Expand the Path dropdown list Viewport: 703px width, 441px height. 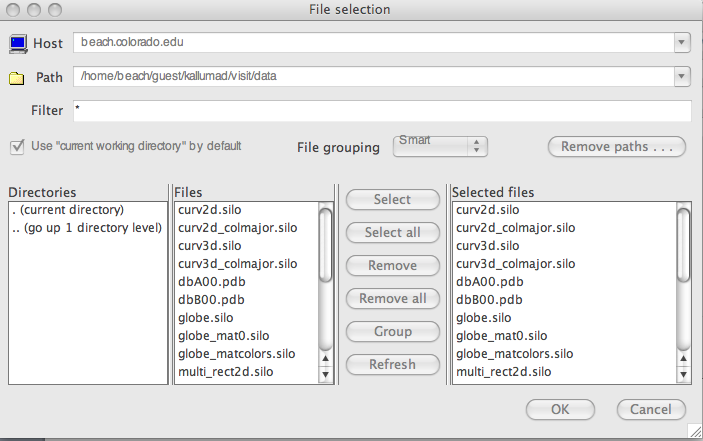681,76
